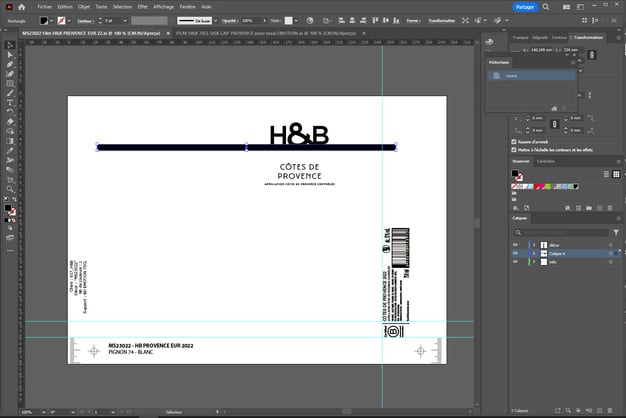Open the Objet menu

[84, 7]
